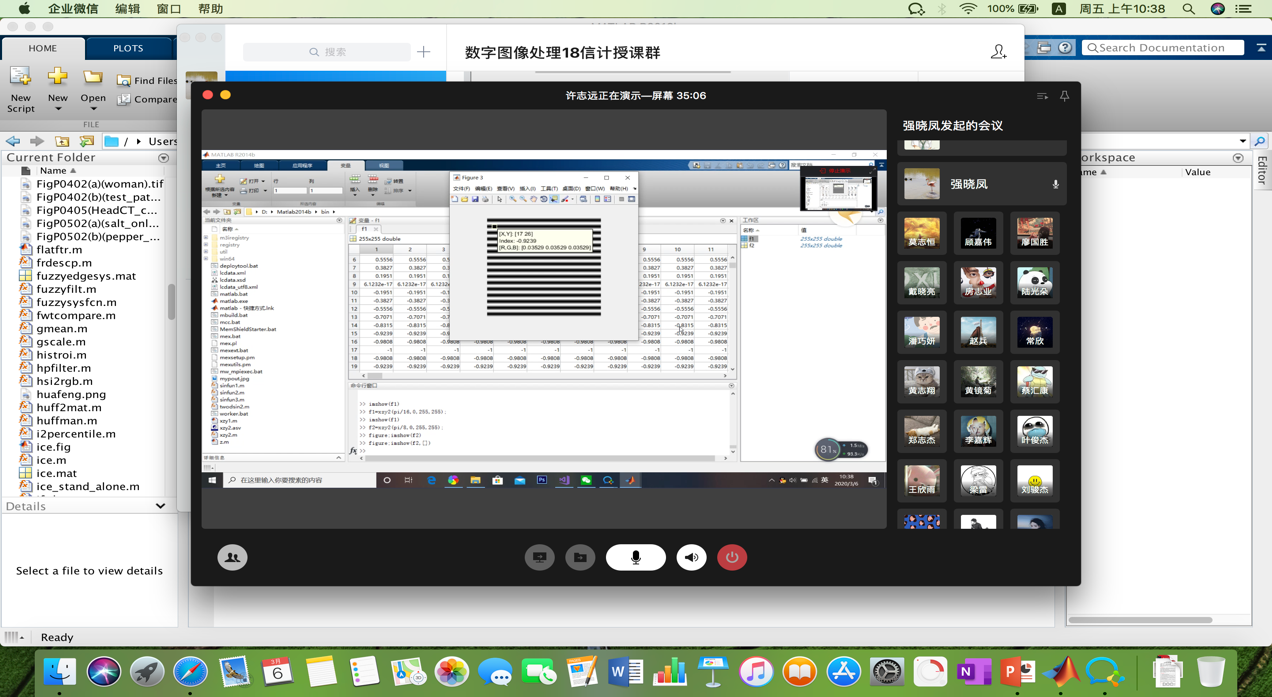Open the participants list icon
Image resolution: width=1272 pixels, height=697 pixels.
pos(232,557)
